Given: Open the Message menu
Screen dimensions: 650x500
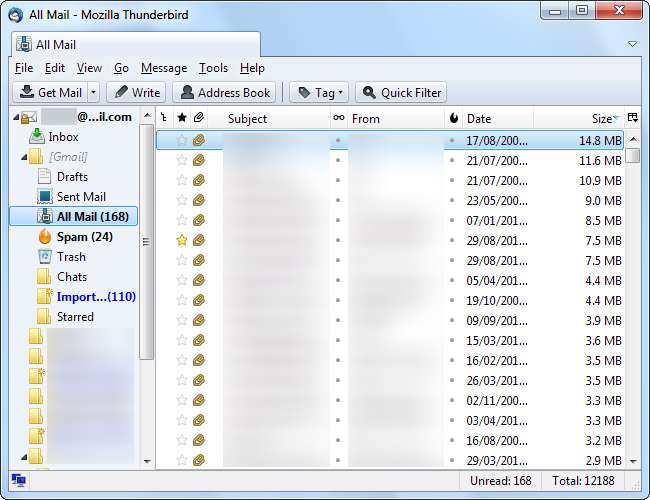Looking at the screenshot, I should [164, 68].
